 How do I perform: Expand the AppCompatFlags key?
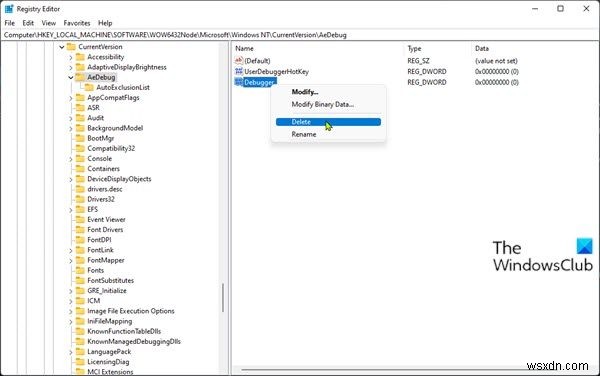tap(71, 98)
